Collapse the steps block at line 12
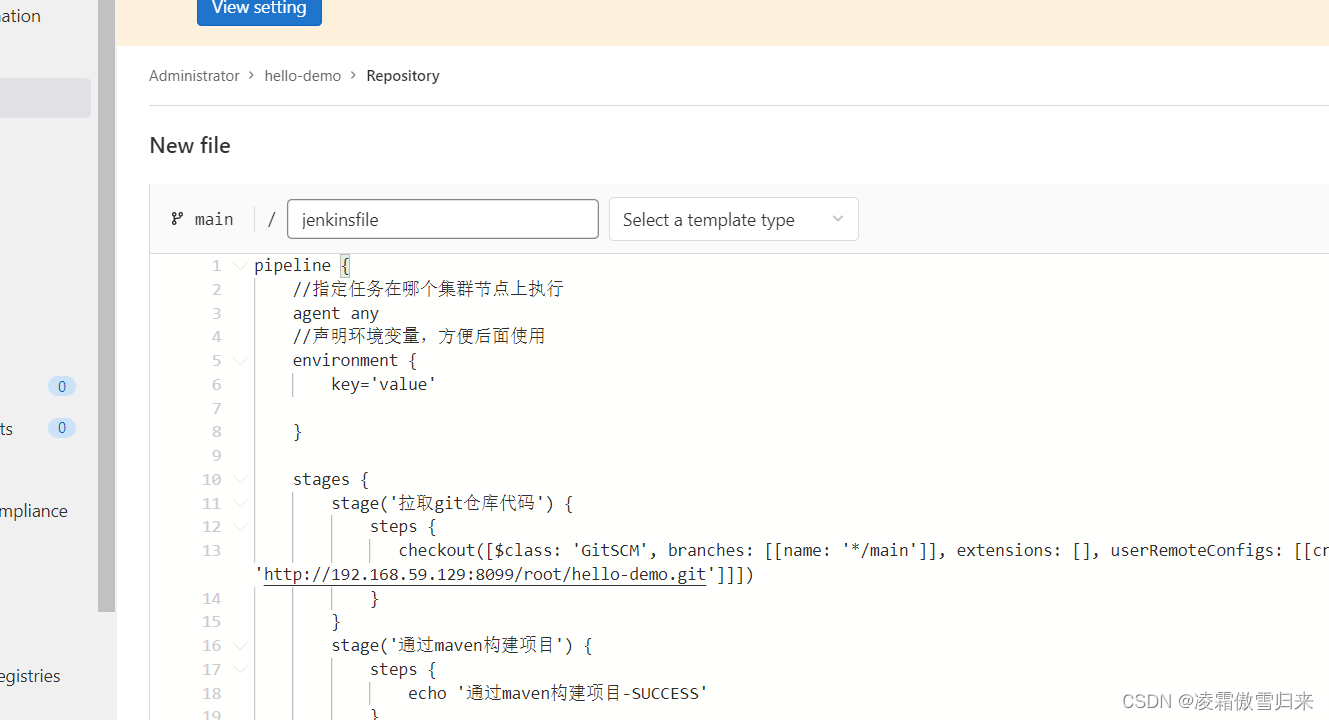Screen dimensions: 1329x720 (x=240, y=527)
